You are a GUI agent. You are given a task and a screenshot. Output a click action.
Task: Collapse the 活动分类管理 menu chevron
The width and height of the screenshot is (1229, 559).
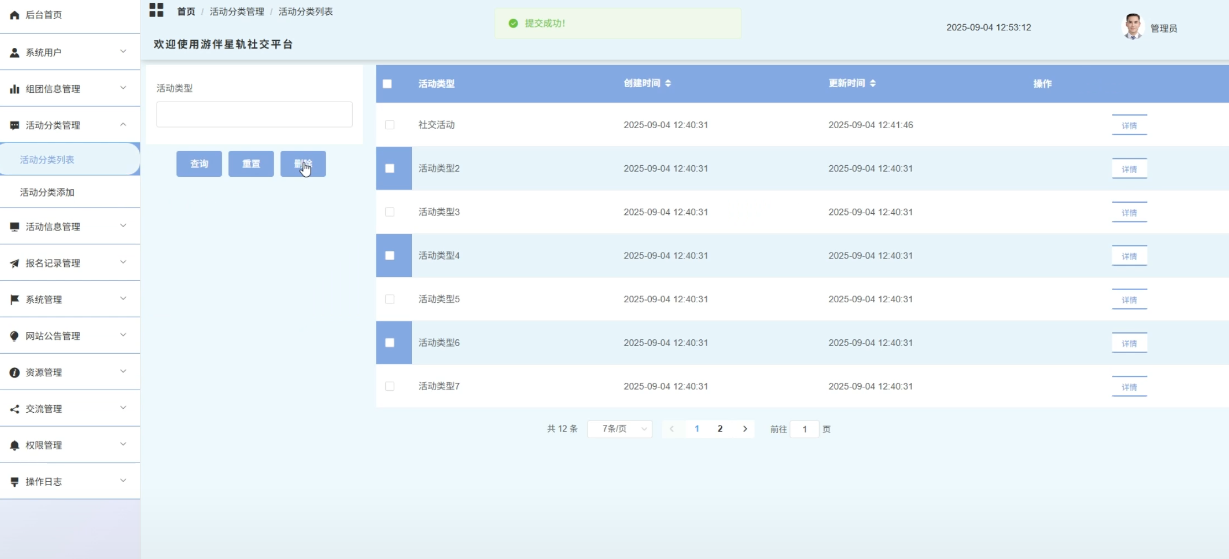pyautogui.click(x=123, y=124)
